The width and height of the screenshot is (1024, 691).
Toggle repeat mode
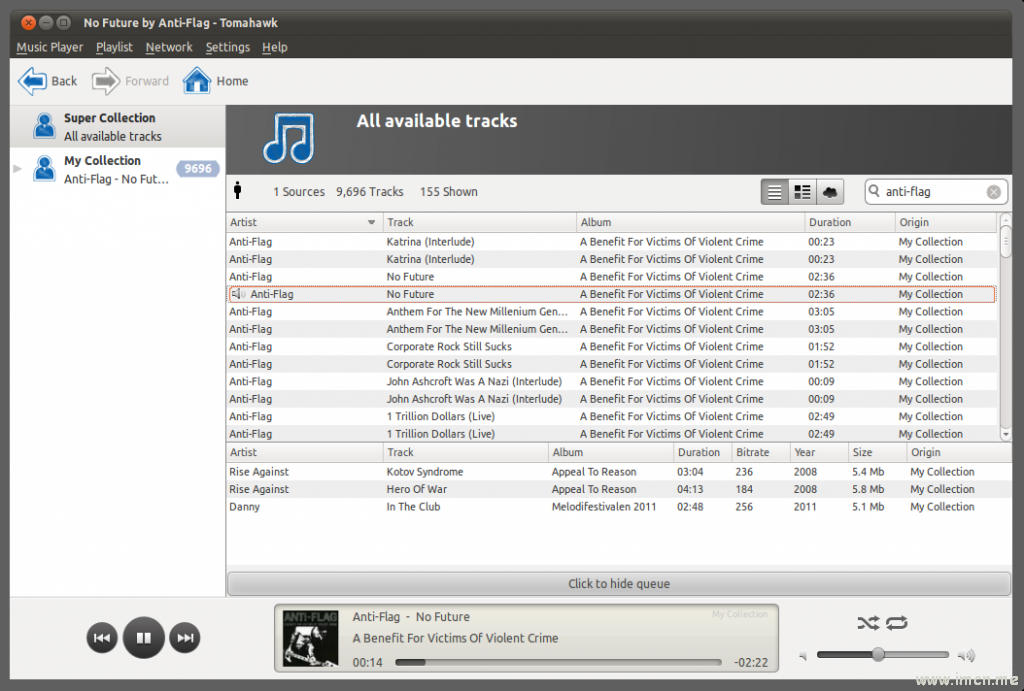click(897, 623)
